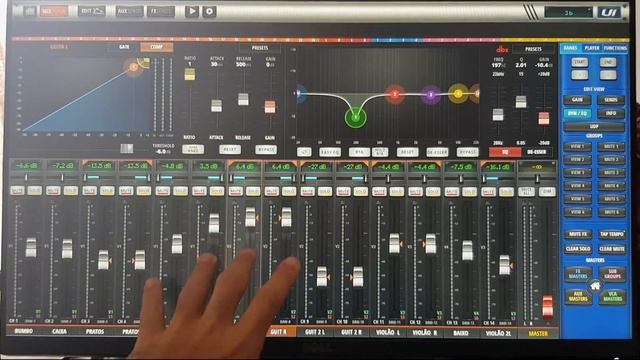The height and width of the screenshot is (360, 640).
Task: Click the BUMBO channel fader
Action: coord(31,247)
